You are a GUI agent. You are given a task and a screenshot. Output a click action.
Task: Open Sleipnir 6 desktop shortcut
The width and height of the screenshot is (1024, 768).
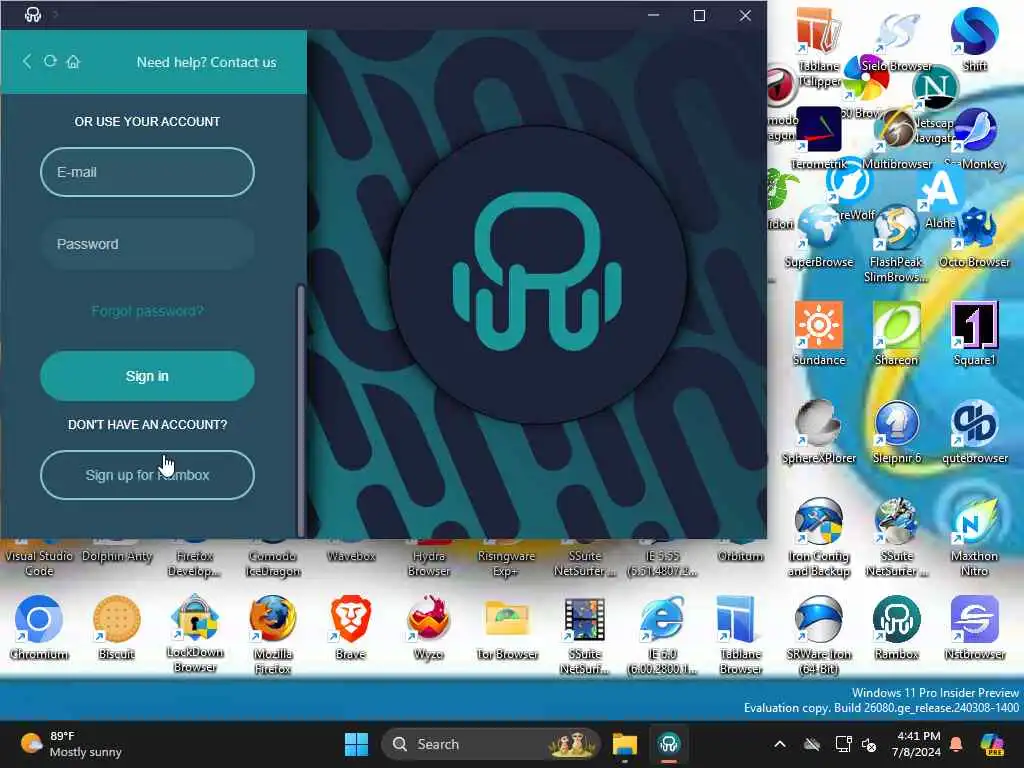click(x=897, y=431)
